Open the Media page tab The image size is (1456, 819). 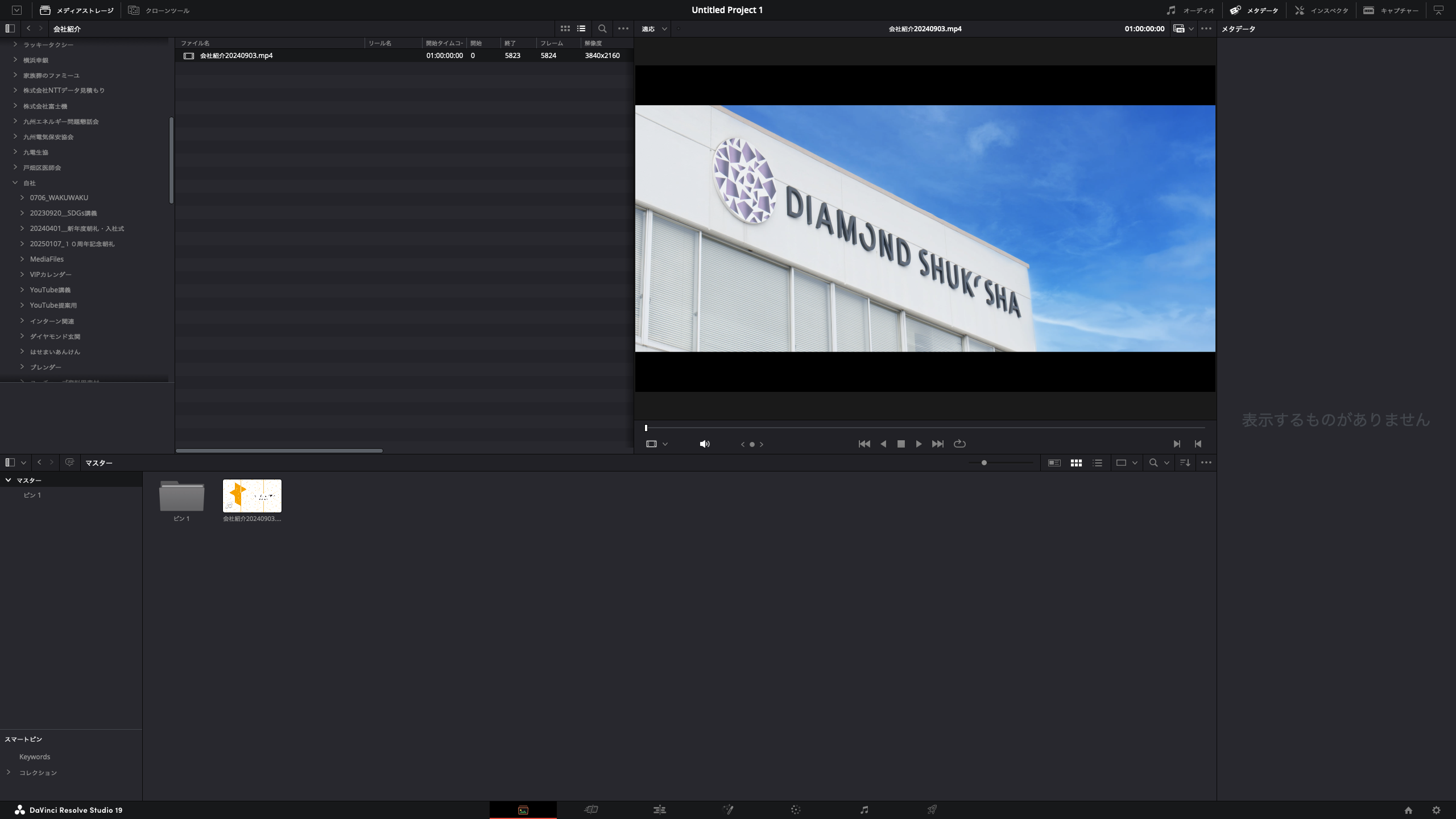coord(523,810)
